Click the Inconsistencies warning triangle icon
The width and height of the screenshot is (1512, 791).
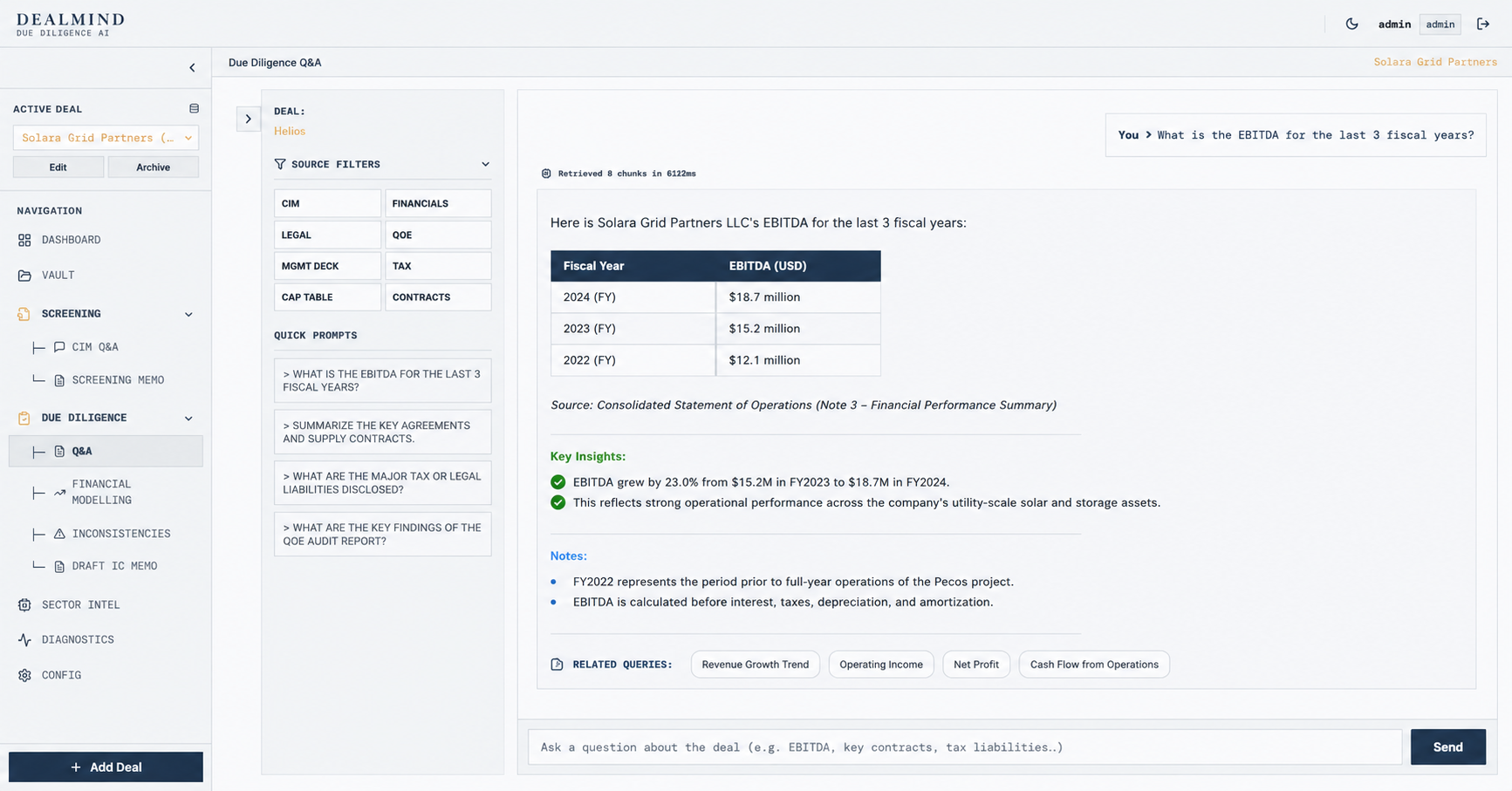coord(59,534)
